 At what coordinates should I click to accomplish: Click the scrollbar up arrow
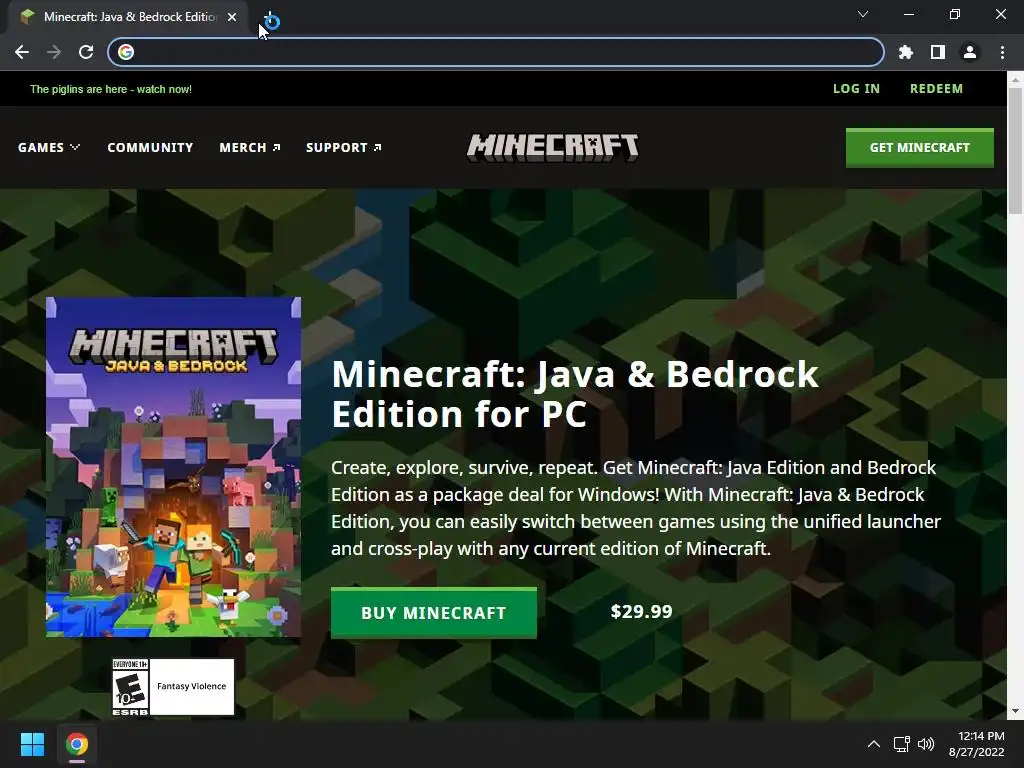click(1015, 80)
